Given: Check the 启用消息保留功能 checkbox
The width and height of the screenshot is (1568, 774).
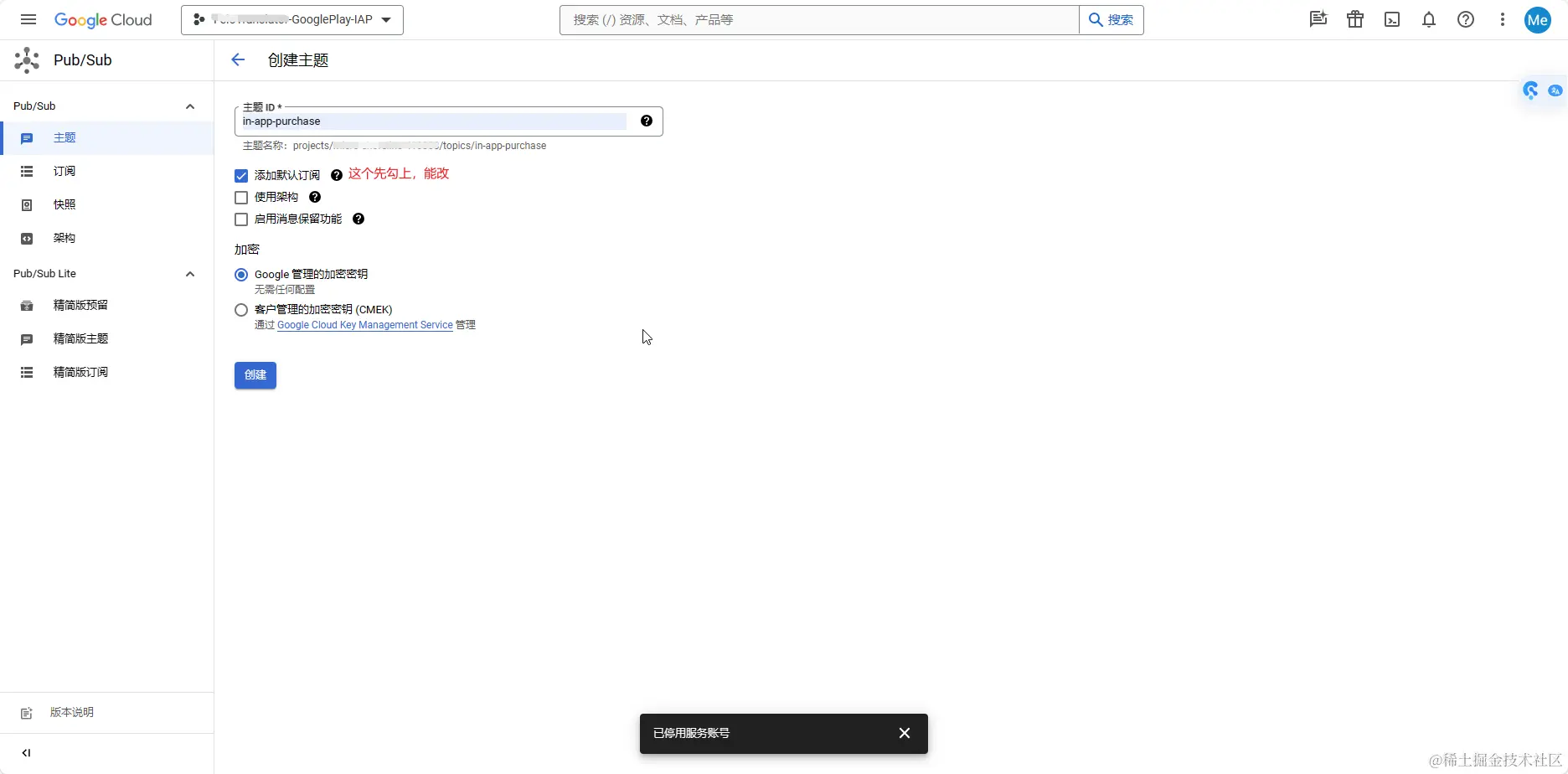Looking at the screenshot, I should coord(241,219).
